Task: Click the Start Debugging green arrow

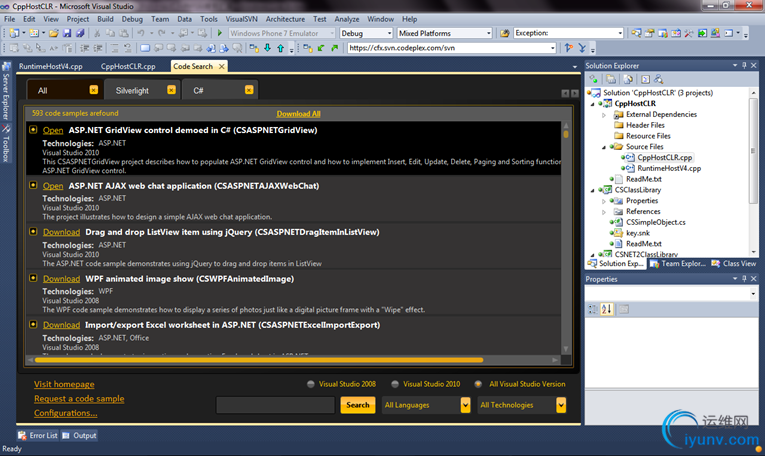Action: point(220,33)
